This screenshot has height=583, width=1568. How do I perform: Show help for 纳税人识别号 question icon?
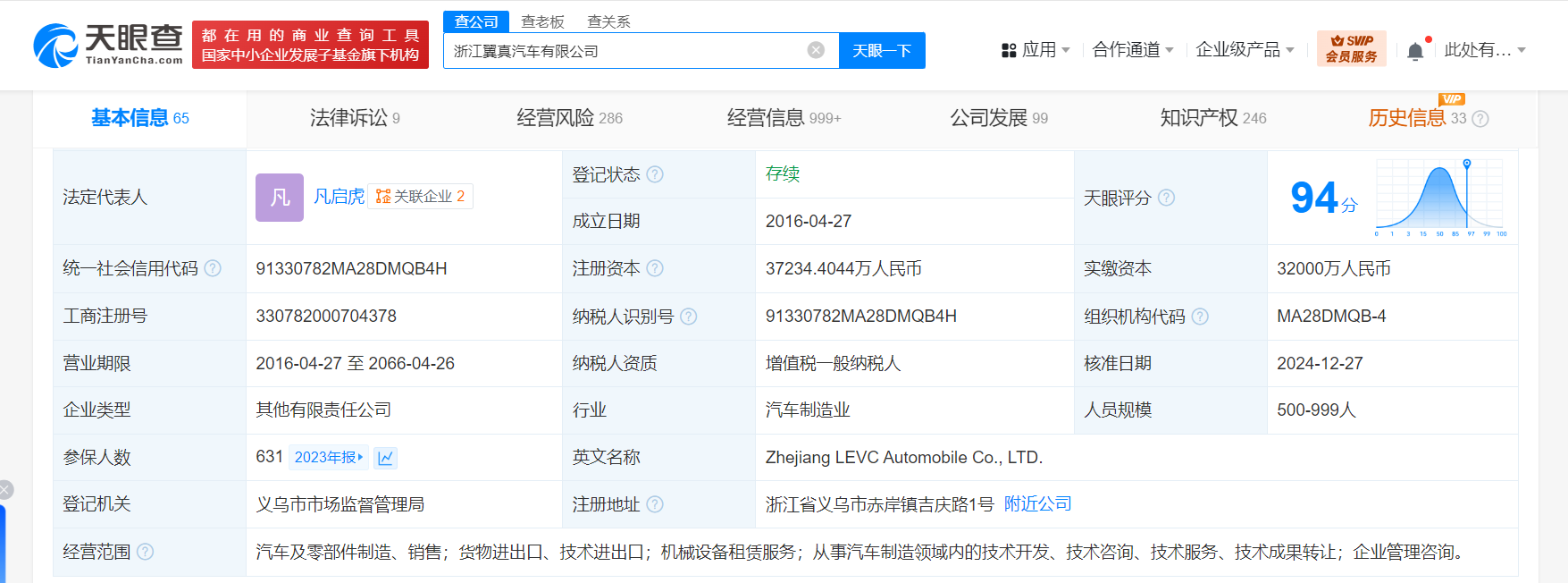click(688, 317)
